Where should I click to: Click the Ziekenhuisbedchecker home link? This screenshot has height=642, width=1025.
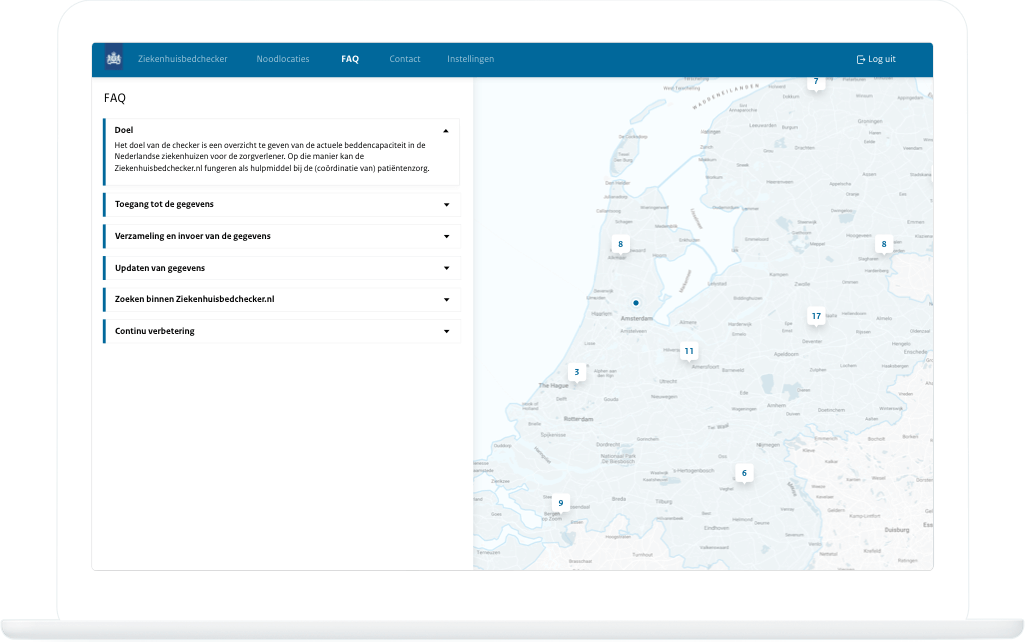tap(182, 59)
